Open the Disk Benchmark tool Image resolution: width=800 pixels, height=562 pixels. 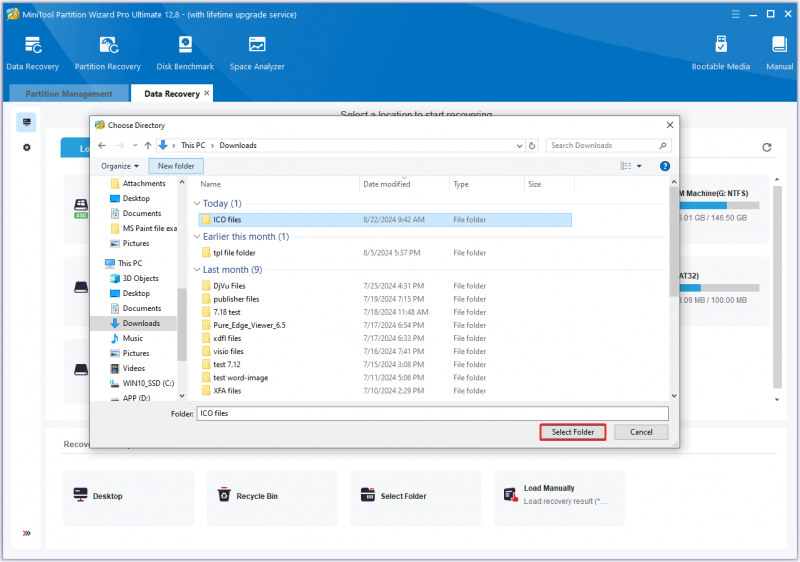[185, 53]
